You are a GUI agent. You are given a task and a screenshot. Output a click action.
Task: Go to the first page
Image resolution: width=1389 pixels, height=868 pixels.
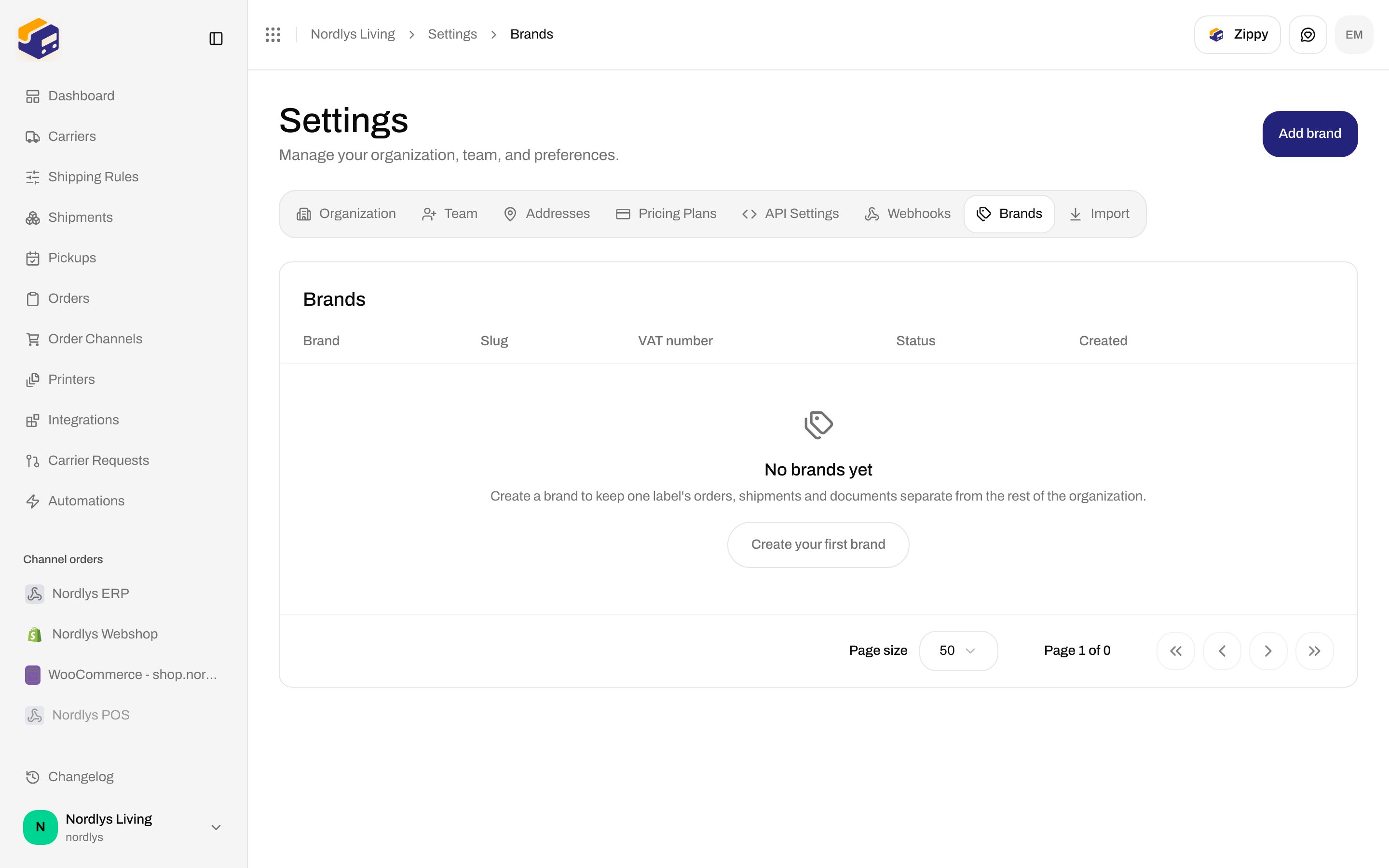point(1175,651)
